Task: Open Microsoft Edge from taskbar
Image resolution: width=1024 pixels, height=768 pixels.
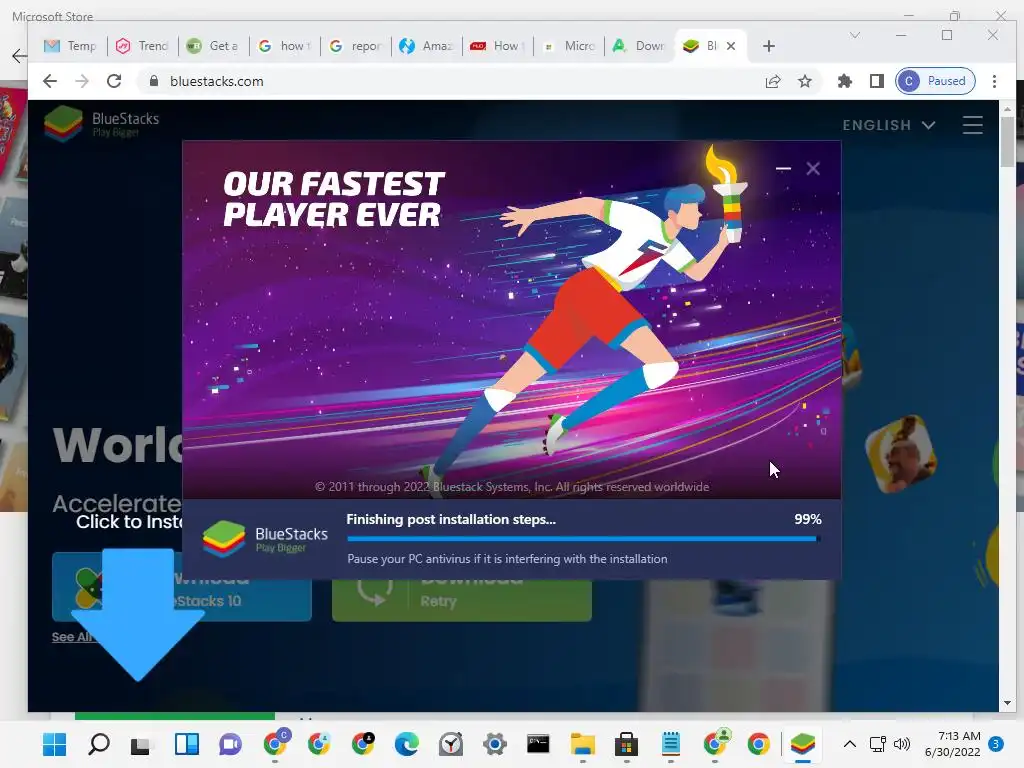Action: click(406, 744)
